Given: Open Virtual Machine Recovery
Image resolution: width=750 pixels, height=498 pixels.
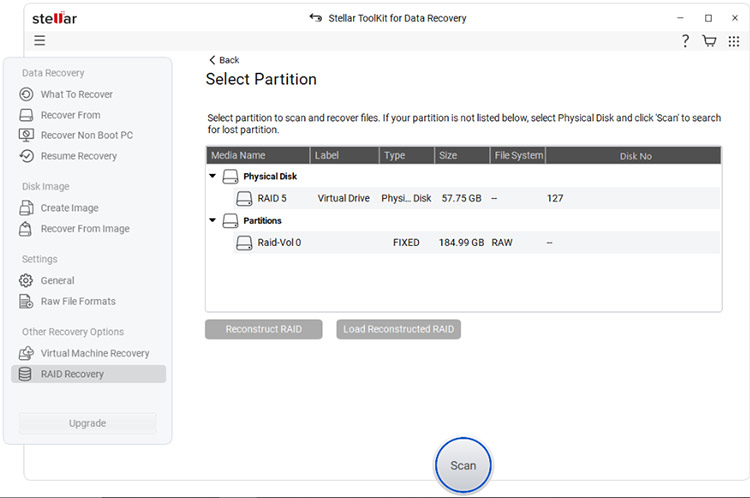Looking at the screenshot, I should coord(94,353).
